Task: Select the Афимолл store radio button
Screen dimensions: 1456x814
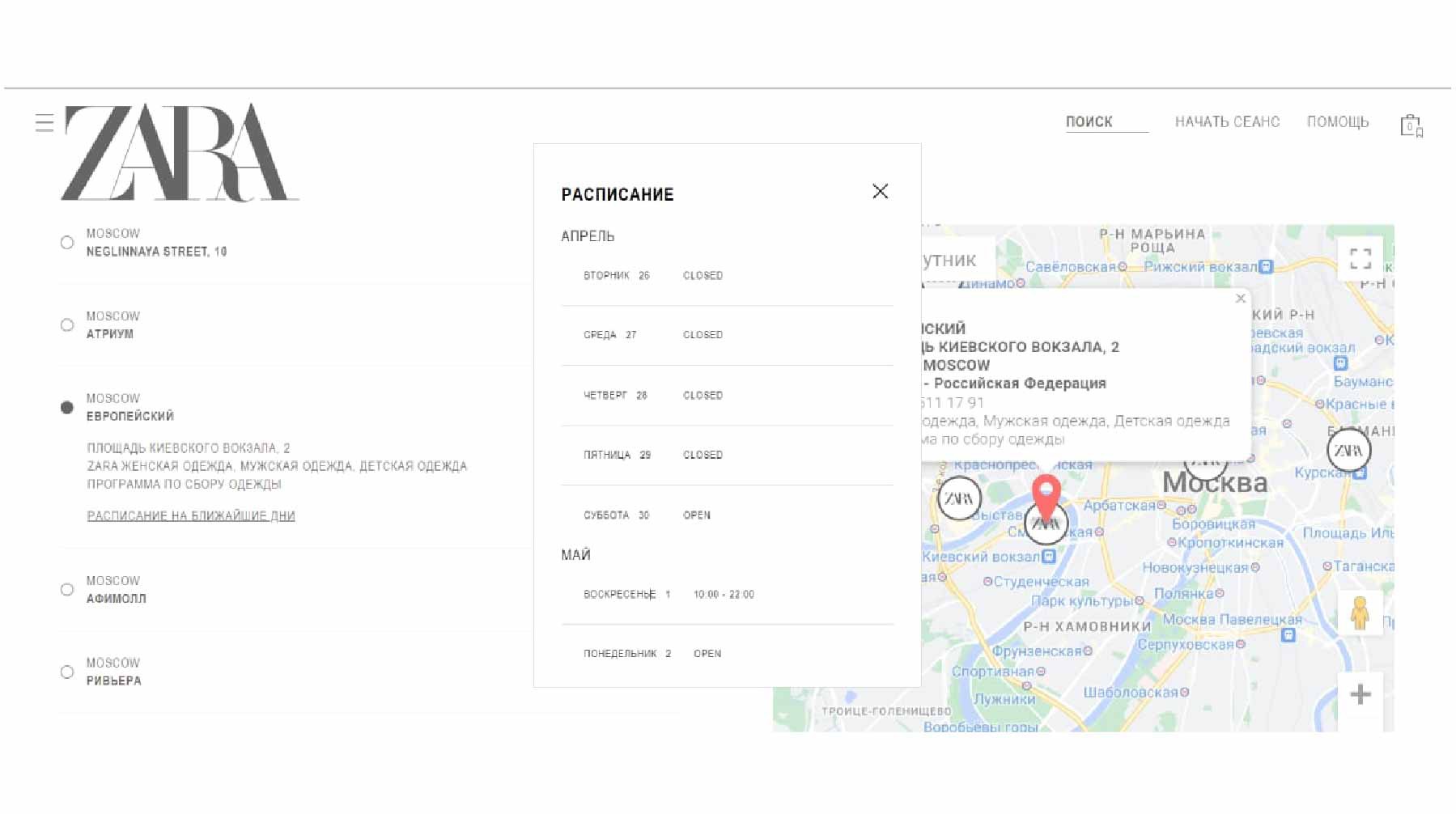Action: (x=67, y=590)
